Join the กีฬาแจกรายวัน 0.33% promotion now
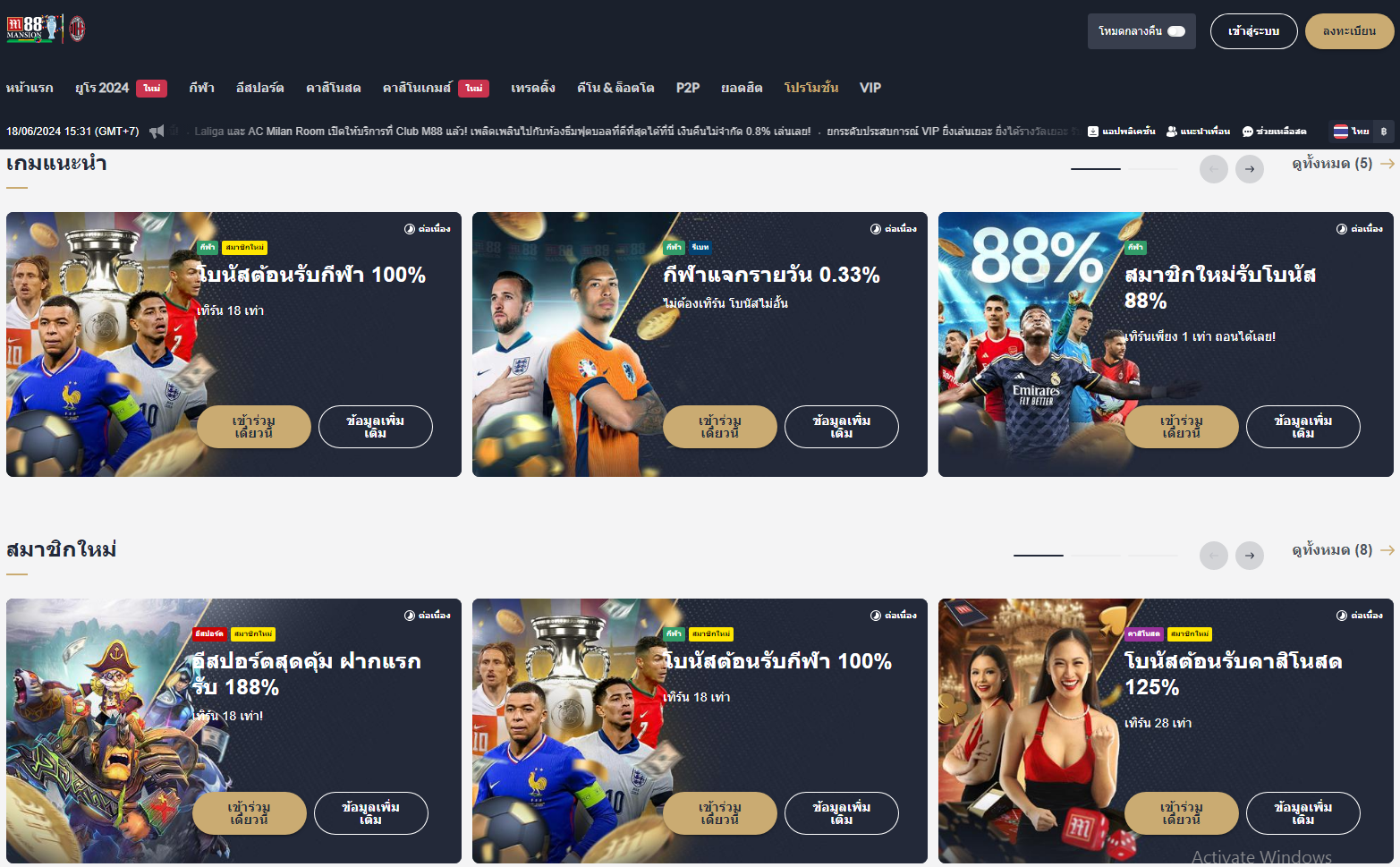 pos(720,427)
